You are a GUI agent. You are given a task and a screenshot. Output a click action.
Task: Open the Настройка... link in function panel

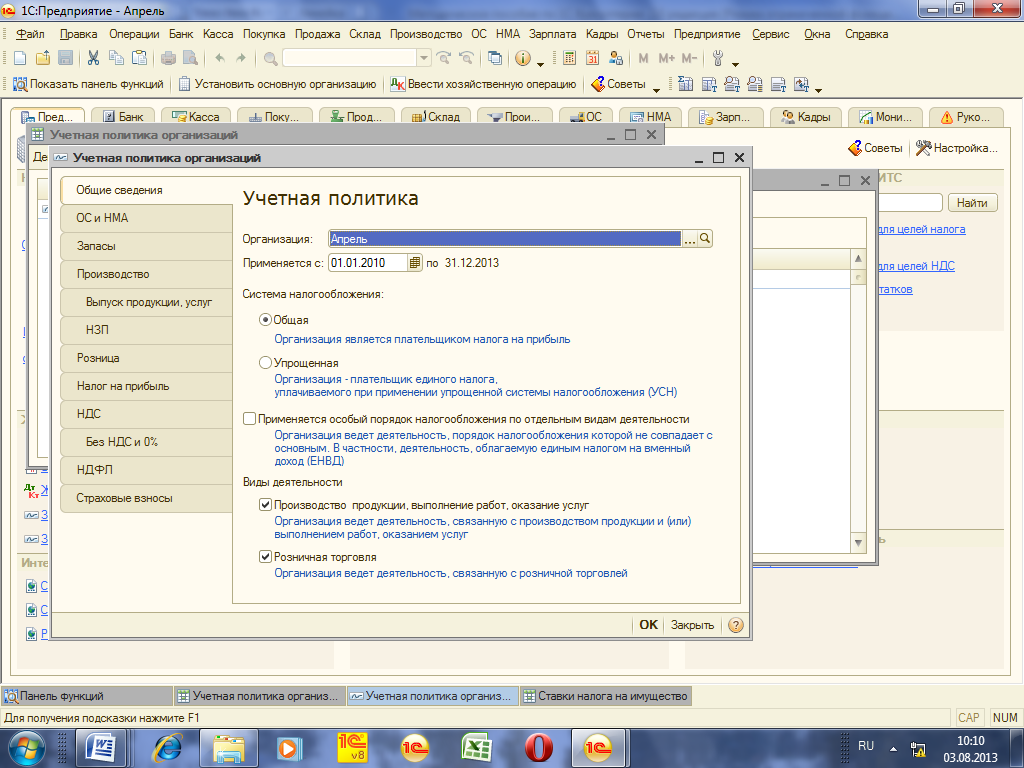[x=957, y=148]
